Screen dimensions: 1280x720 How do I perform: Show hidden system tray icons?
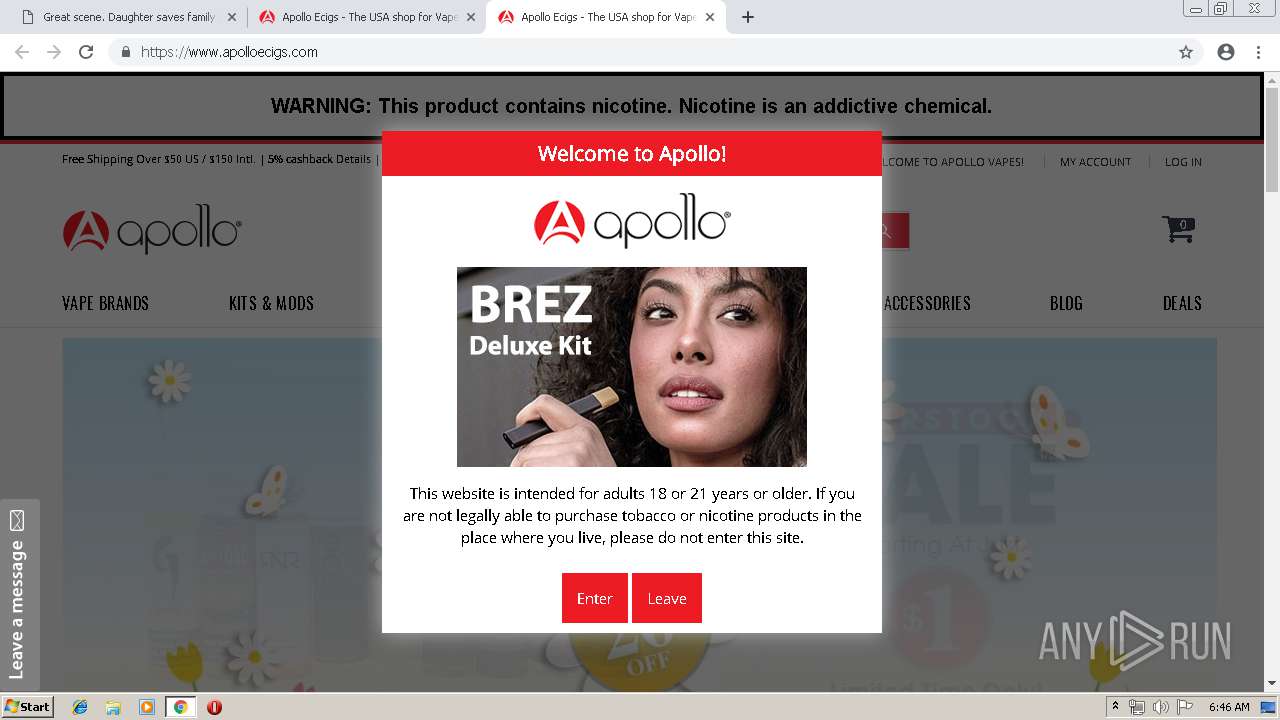click(1116, 706)
